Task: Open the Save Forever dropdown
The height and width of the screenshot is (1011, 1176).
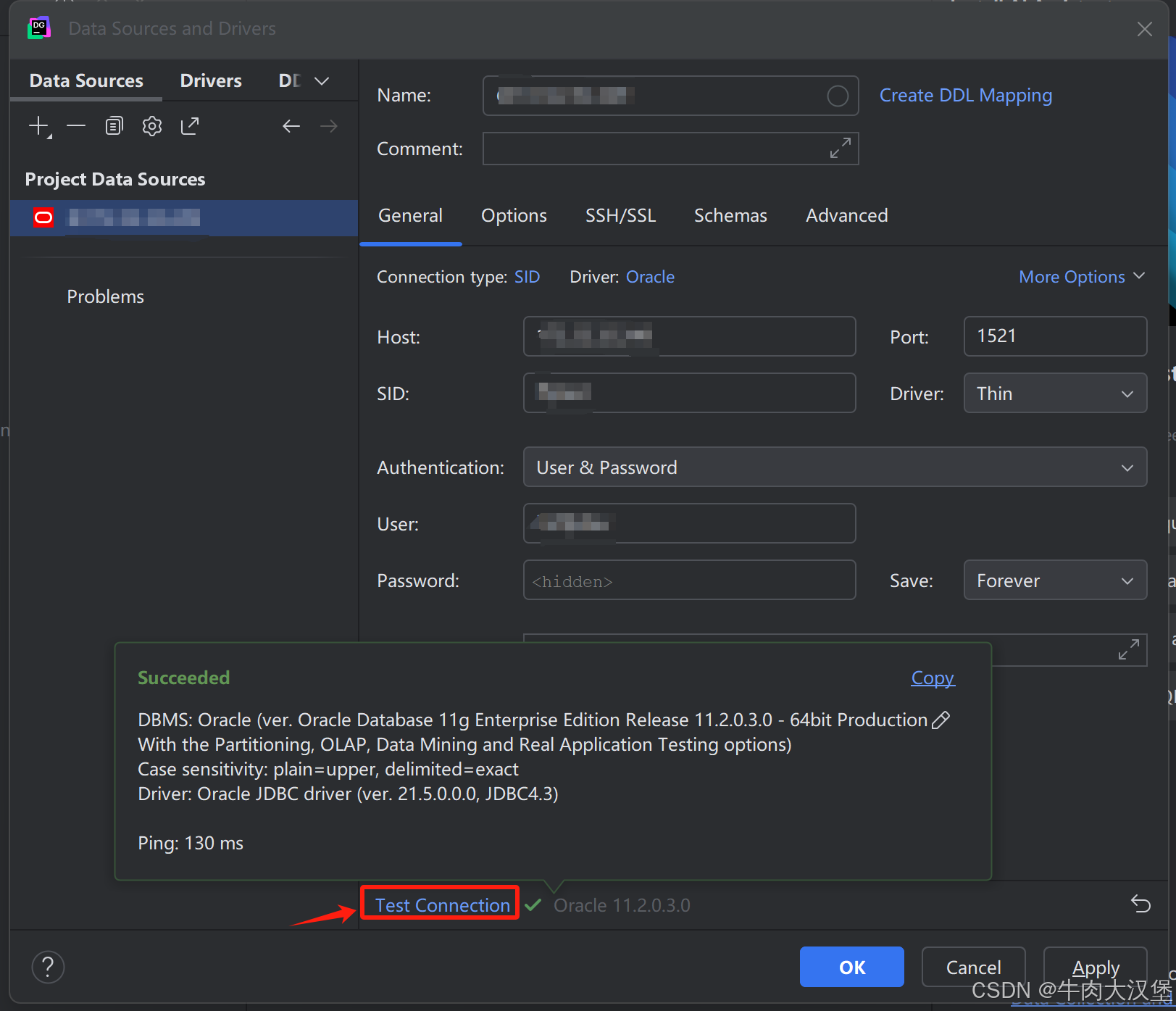Action: point(1055,580)
